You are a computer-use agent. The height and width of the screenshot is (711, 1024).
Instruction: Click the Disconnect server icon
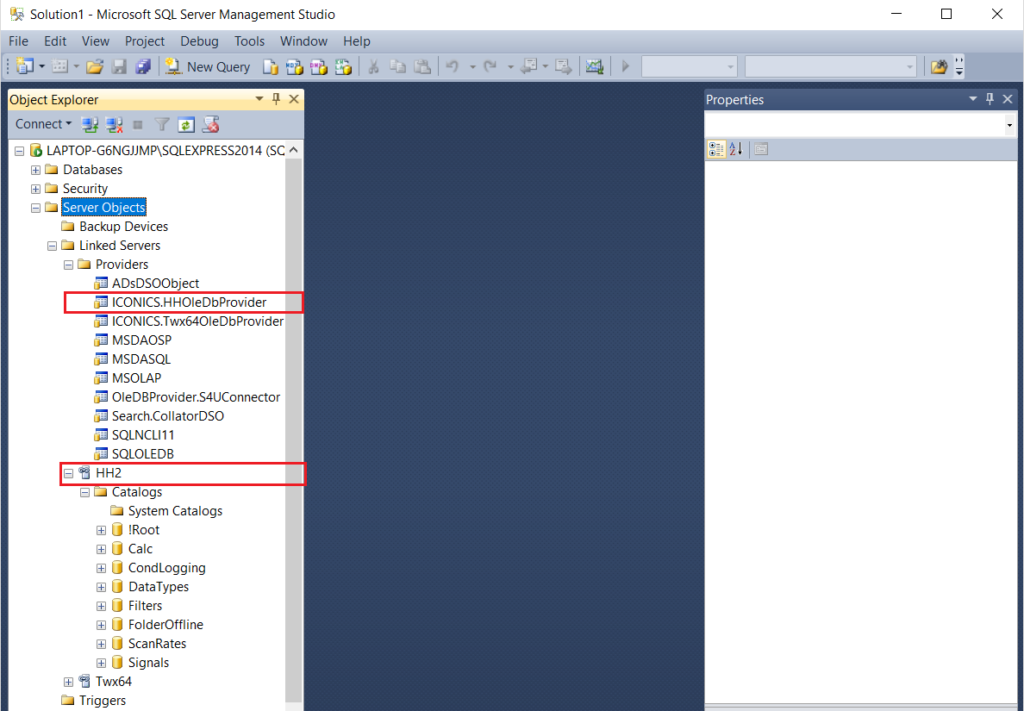(114, 124)
